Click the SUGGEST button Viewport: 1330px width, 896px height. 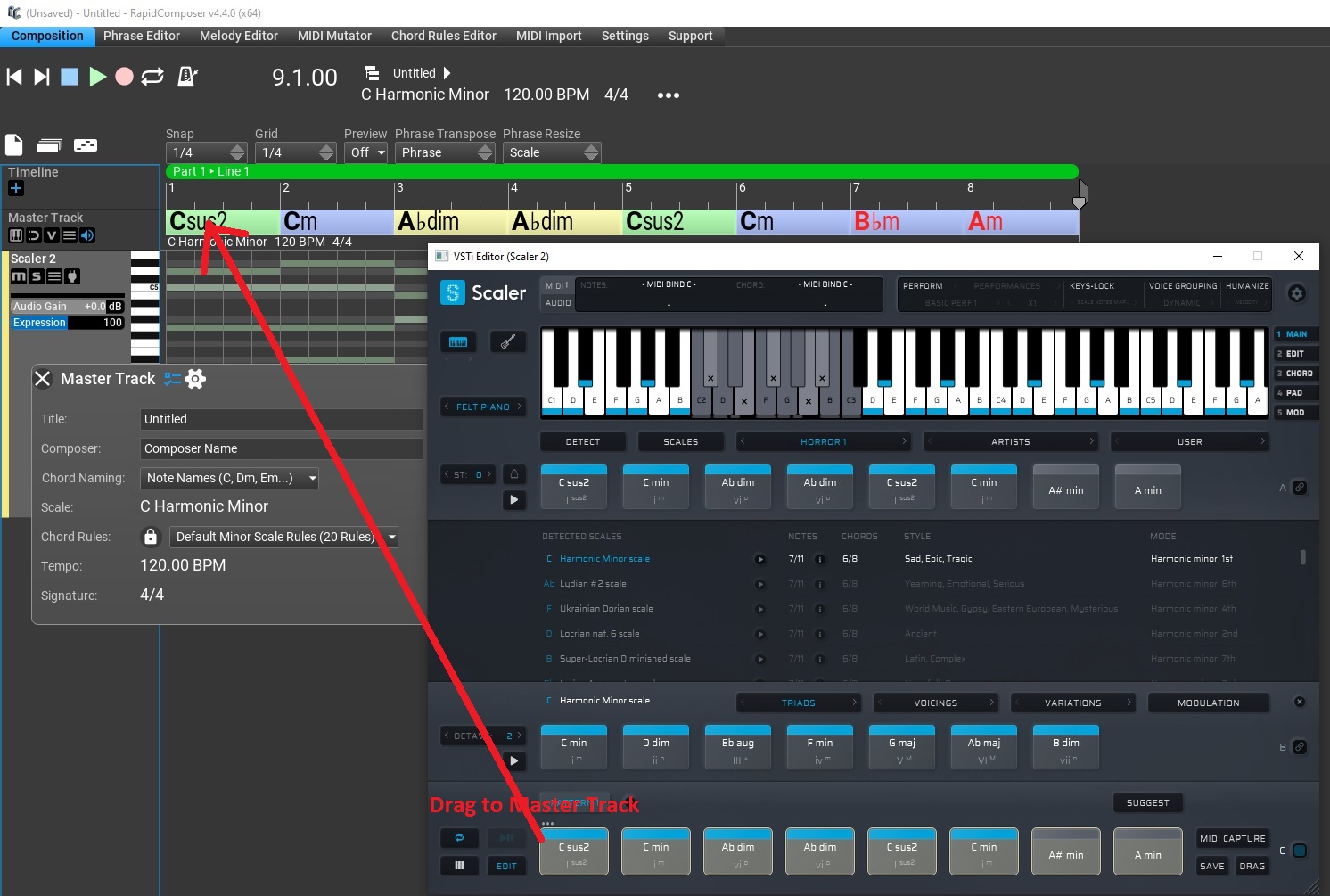point(1146,802)
